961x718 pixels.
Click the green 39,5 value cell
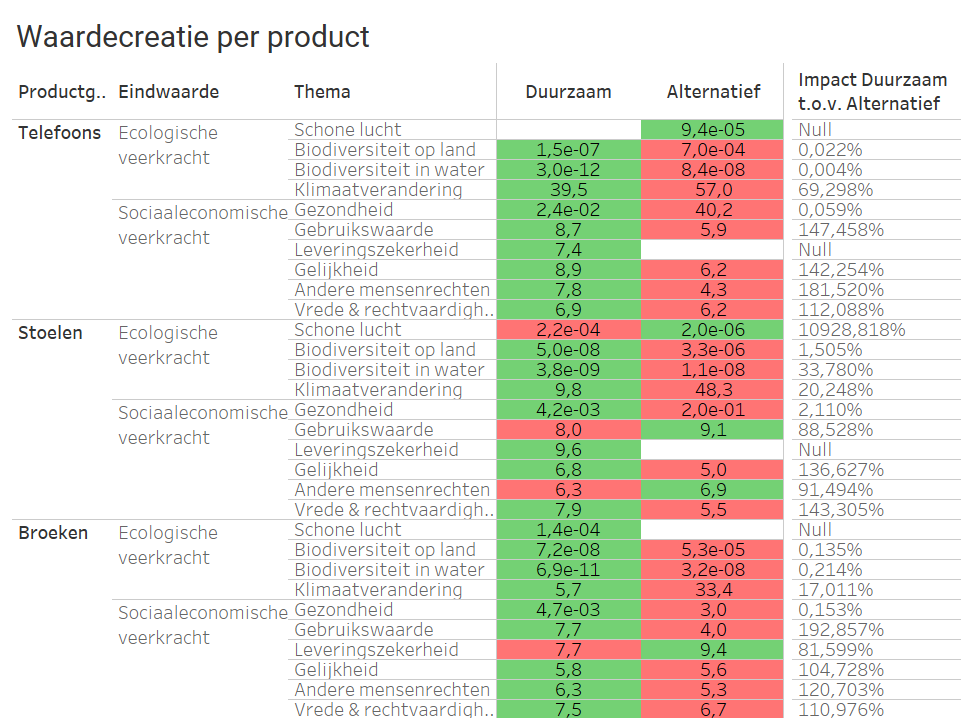tap(568, 190)
